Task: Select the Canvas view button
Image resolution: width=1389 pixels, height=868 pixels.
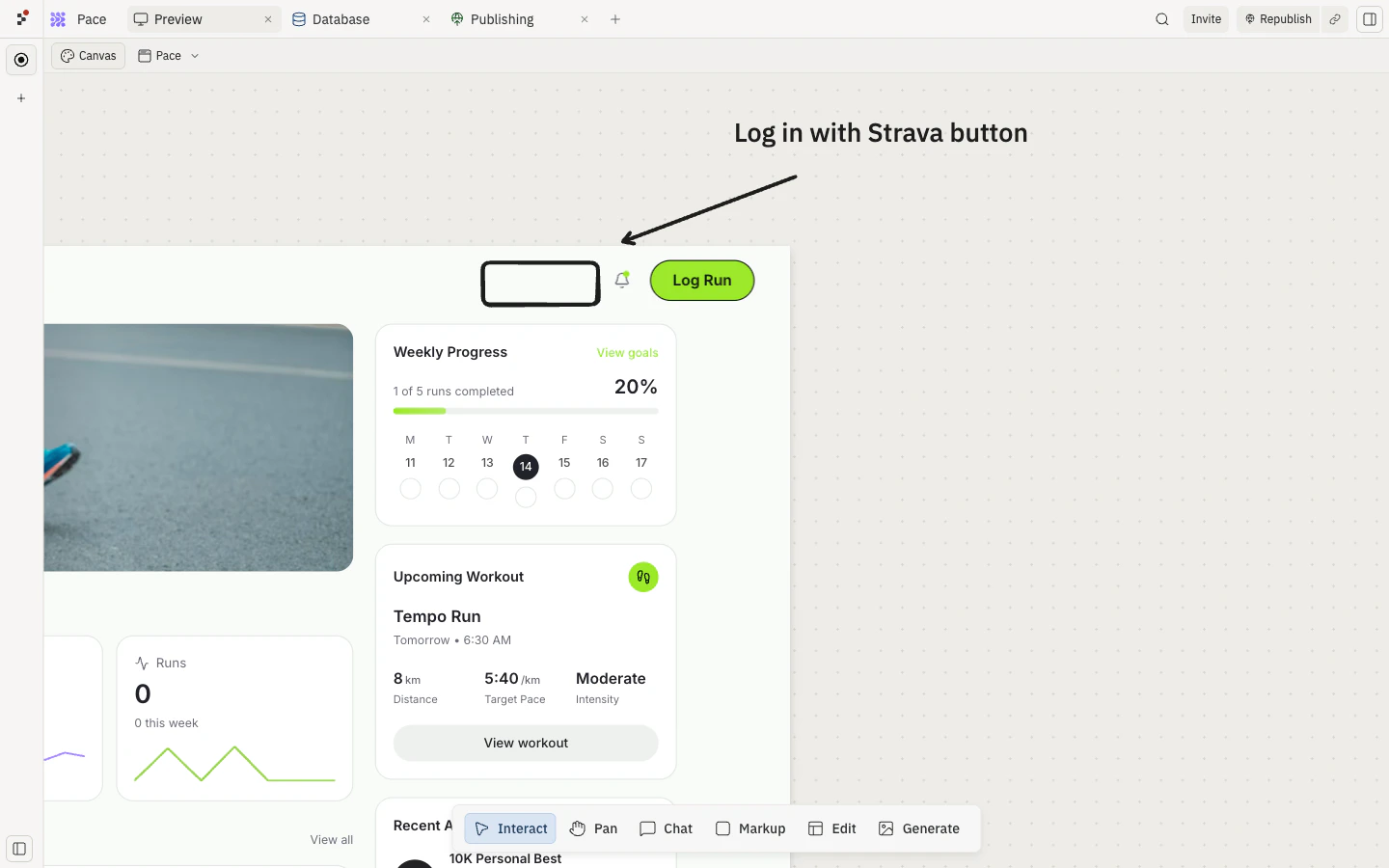Action: 89,56
